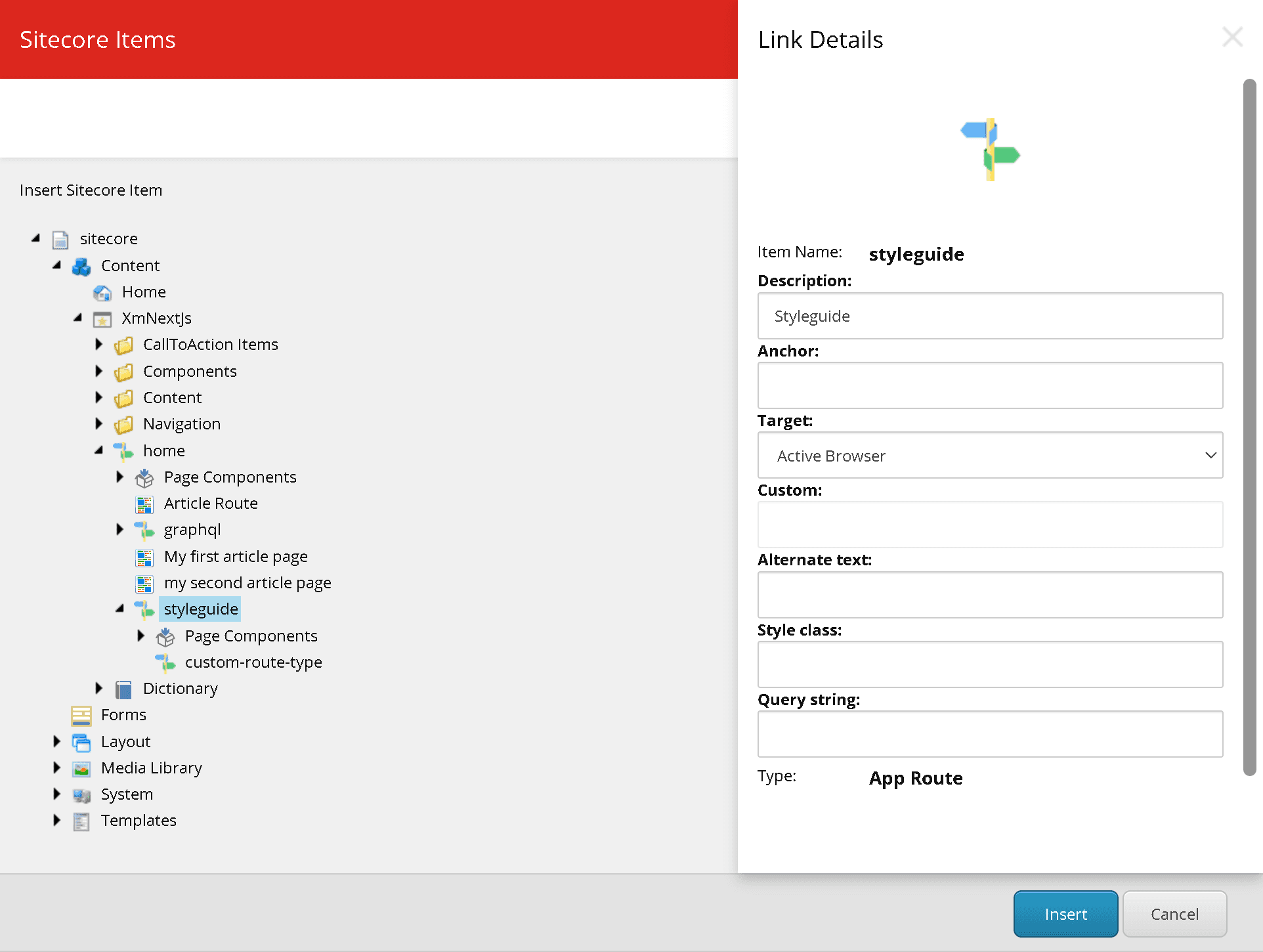Collapse the top-level Content node
The height and width of the screenshot is (952, 1263).
point(56,265)
